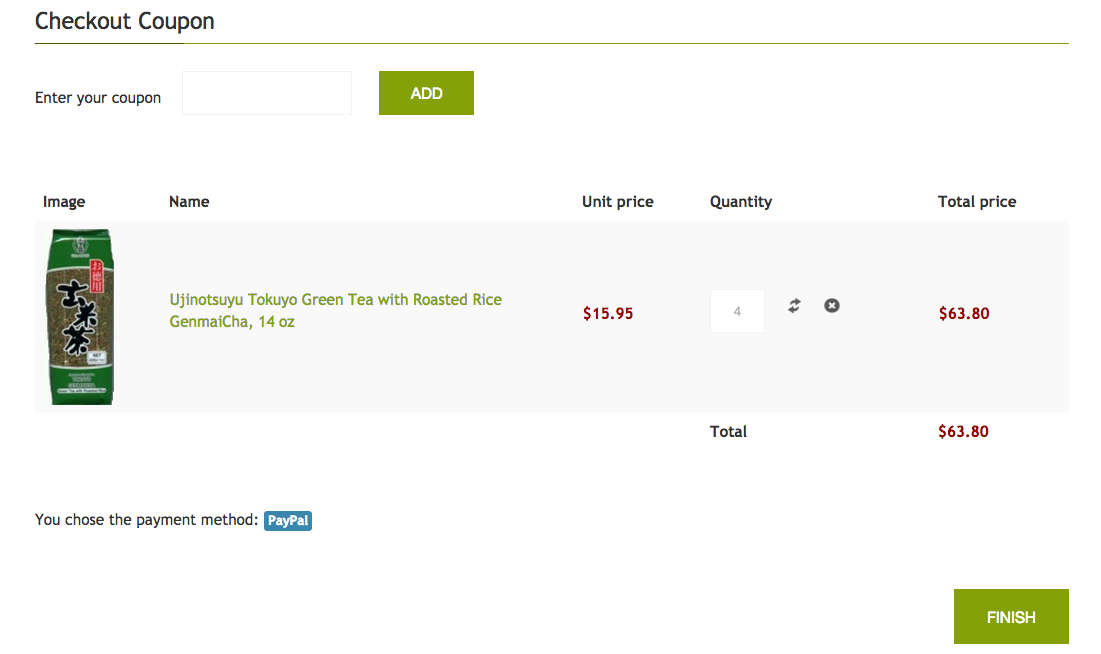Click 'You chose the payment method' text
The image size is (1101, 654).
pos(147,520)
